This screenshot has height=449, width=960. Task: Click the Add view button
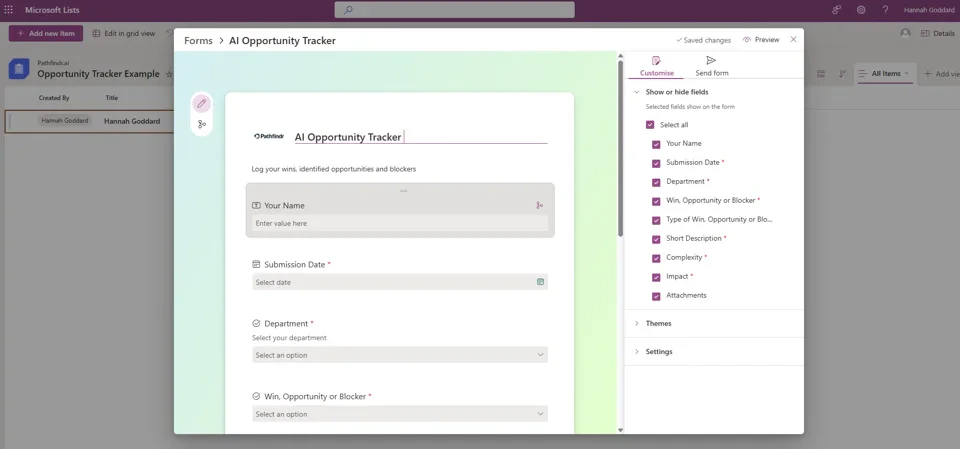click(x=942, y=74)
